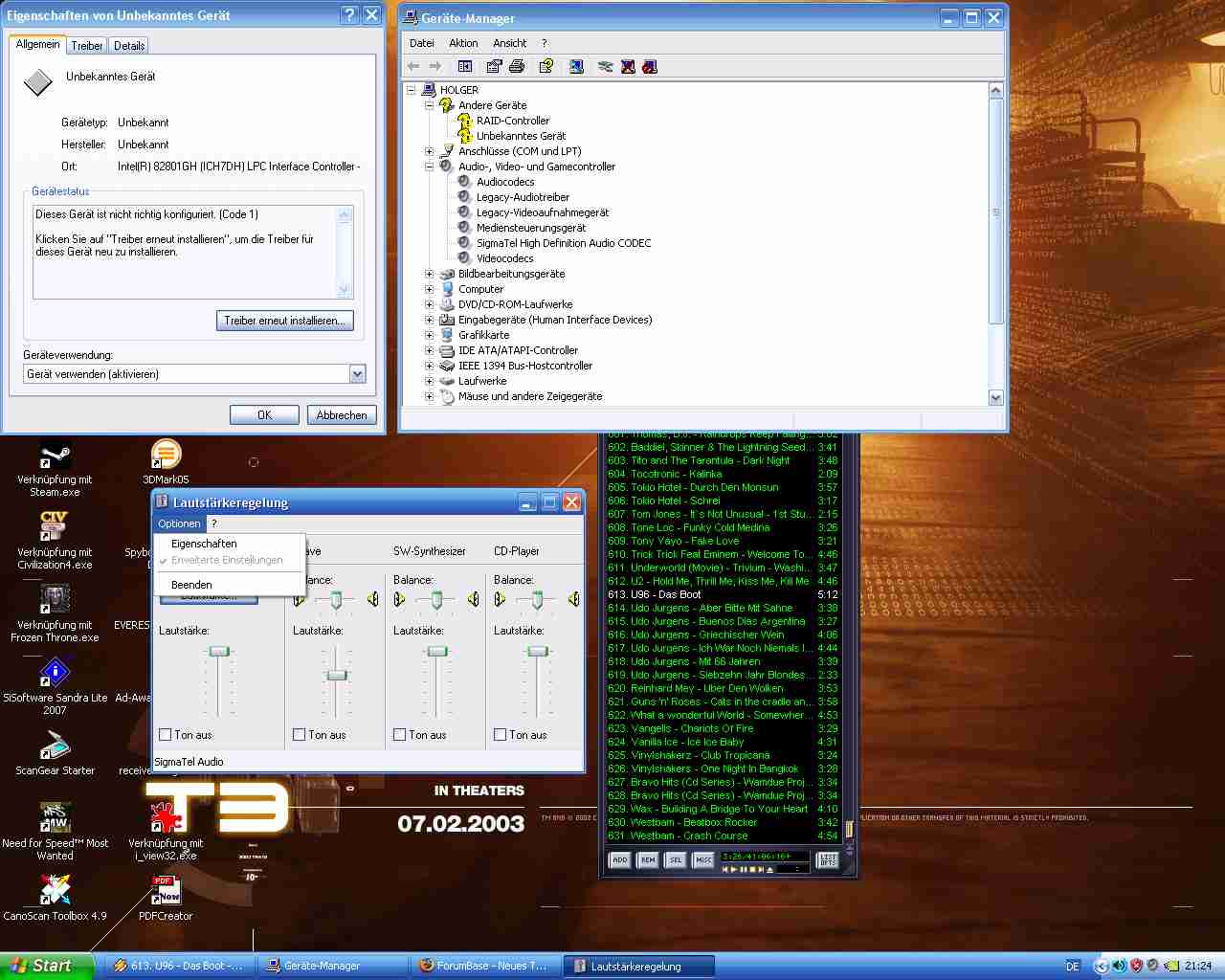Screen dimensions: 1225x980
Task: Open Properties via the Geräte-Manager toolbar icon
Action: coord(494,66)
